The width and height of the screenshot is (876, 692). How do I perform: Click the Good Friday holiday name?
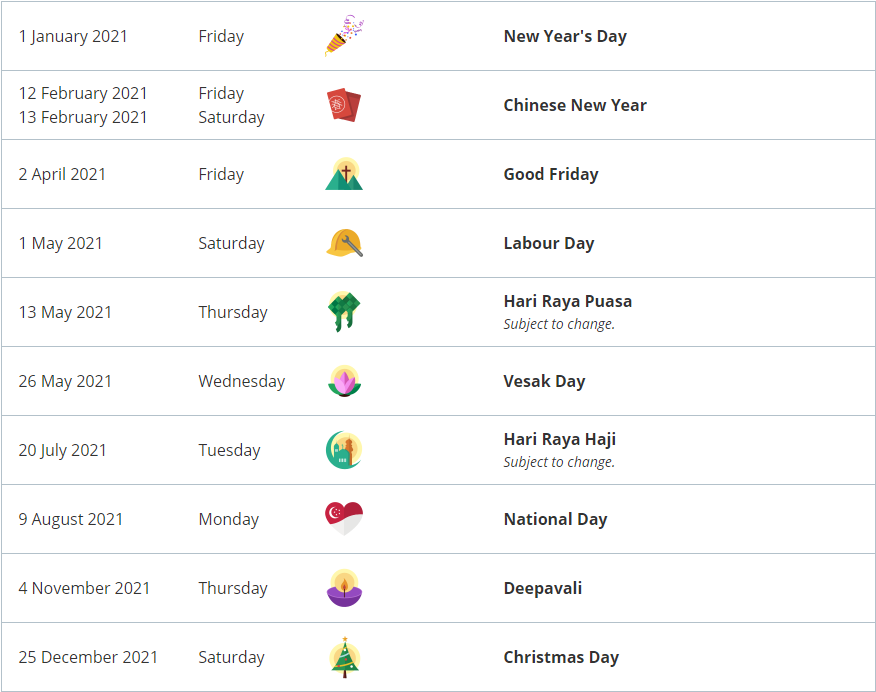pyautogui.click(x=551, y=174)
